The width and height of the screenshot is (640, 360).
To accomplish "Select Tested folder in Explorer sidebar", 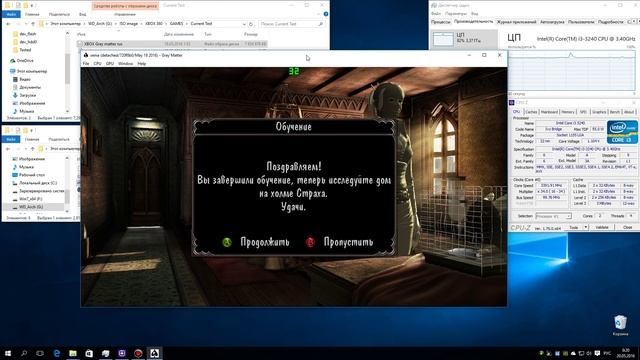I will pos(25,50).
